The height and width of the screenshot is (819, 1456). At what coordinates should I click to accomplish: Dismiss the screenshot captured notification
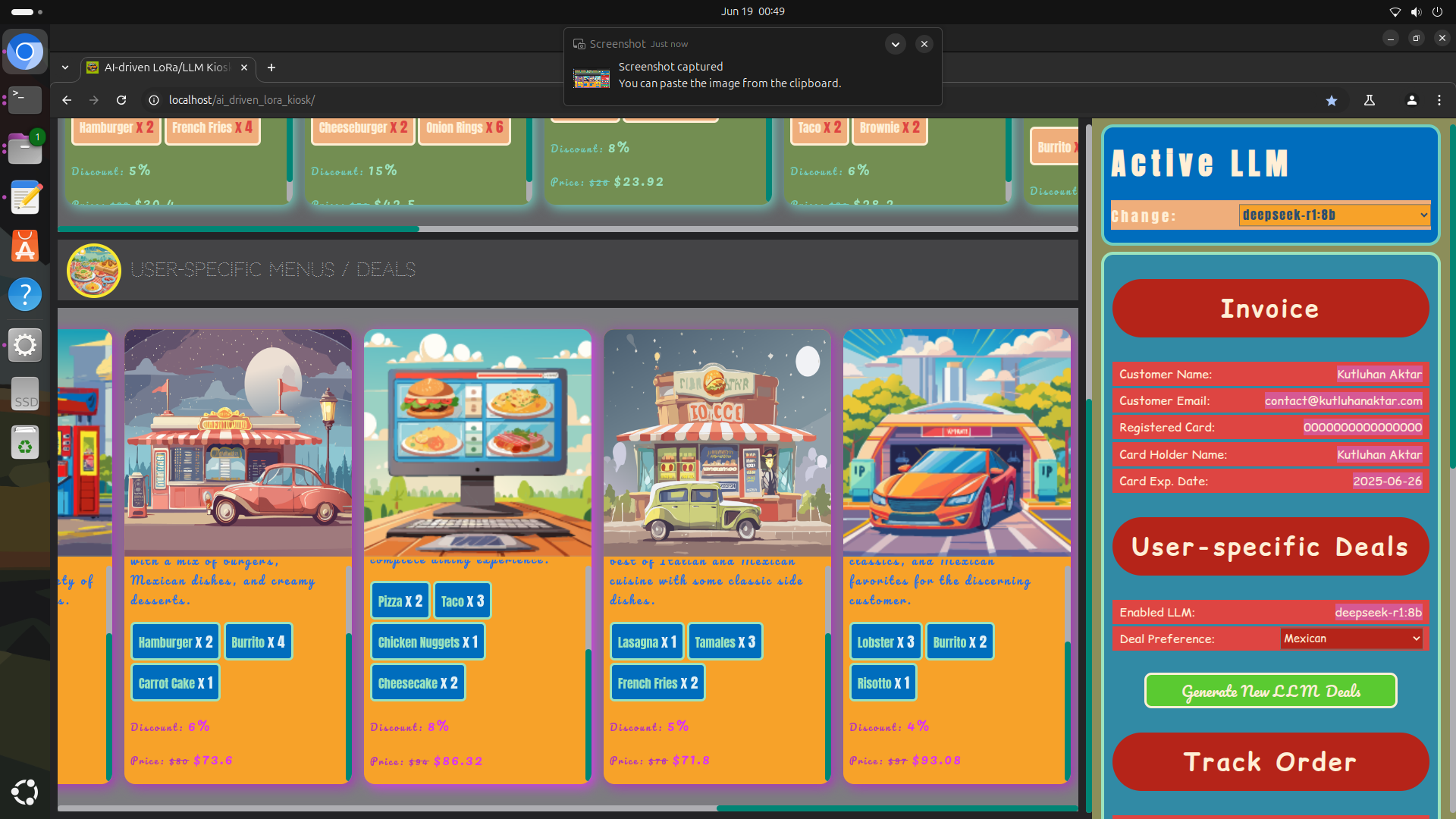(x=924, y=44)
